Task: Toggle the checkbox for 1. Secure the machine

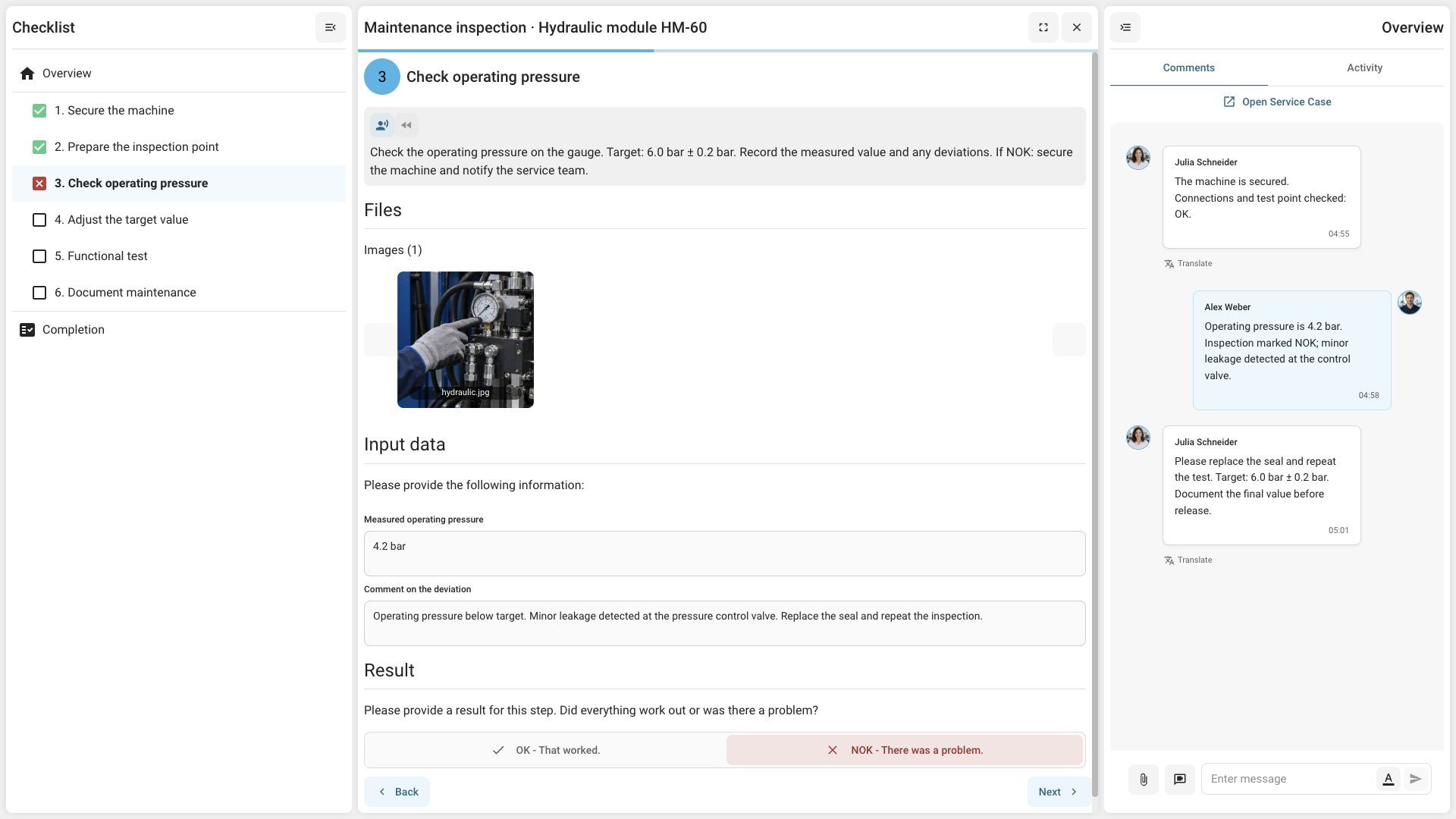Action: 39,111
